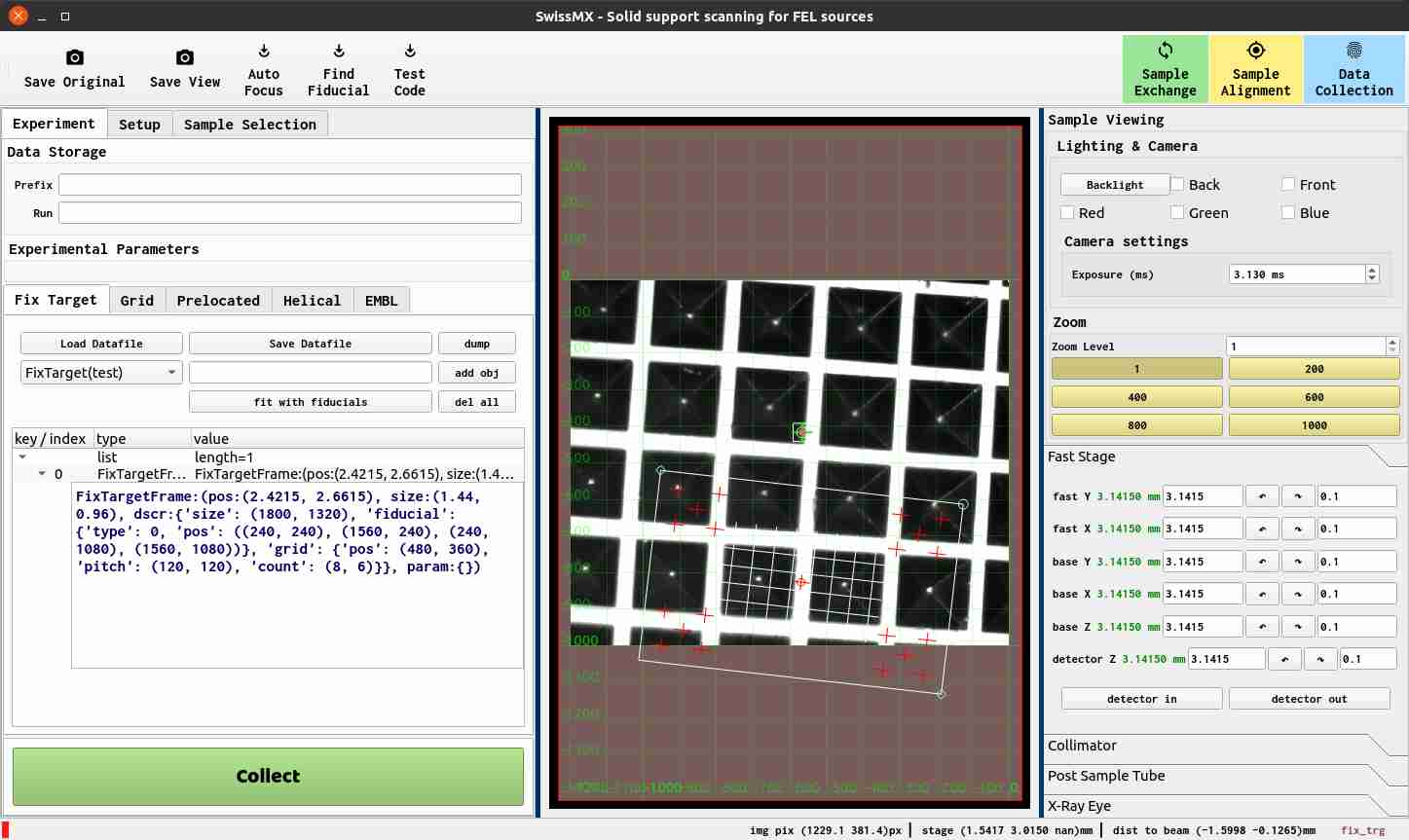1409x840 pixels.
Task: Click the Find Fiducial toolbar icon
Action: 338,52
